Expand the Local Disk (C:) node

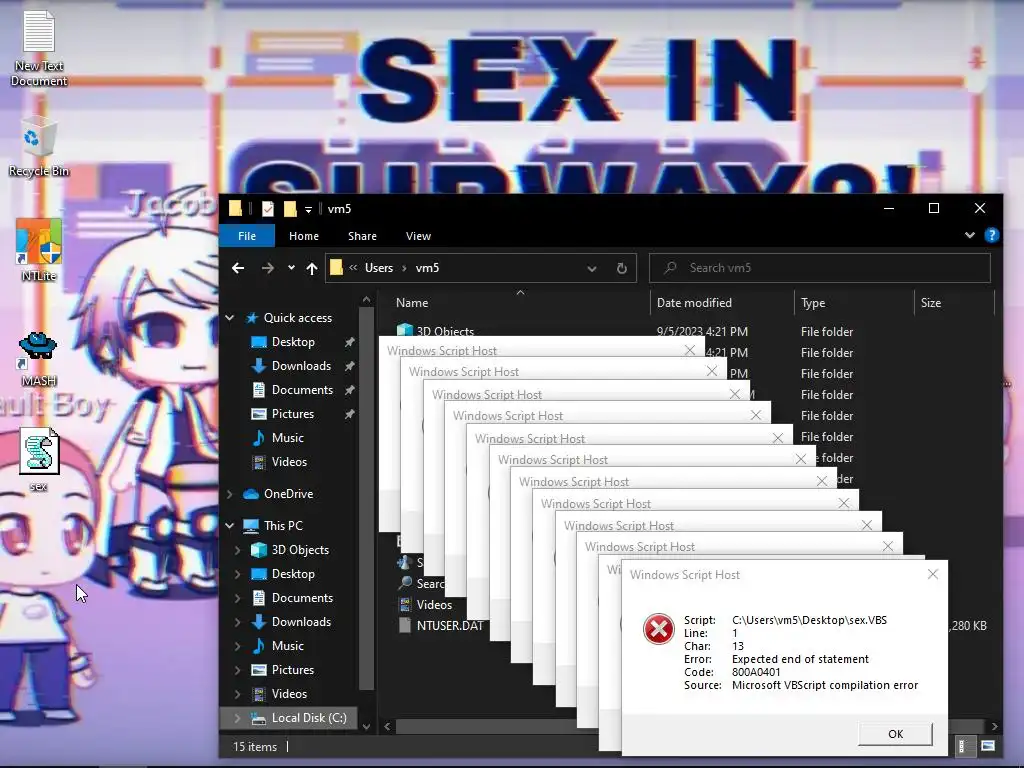(x=238, y=718)
